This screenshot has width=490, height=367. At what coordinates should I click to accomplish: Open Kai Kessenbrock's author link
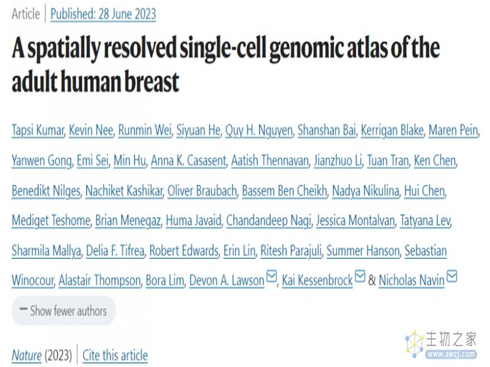pyautogui.click(x=317, y=280)
